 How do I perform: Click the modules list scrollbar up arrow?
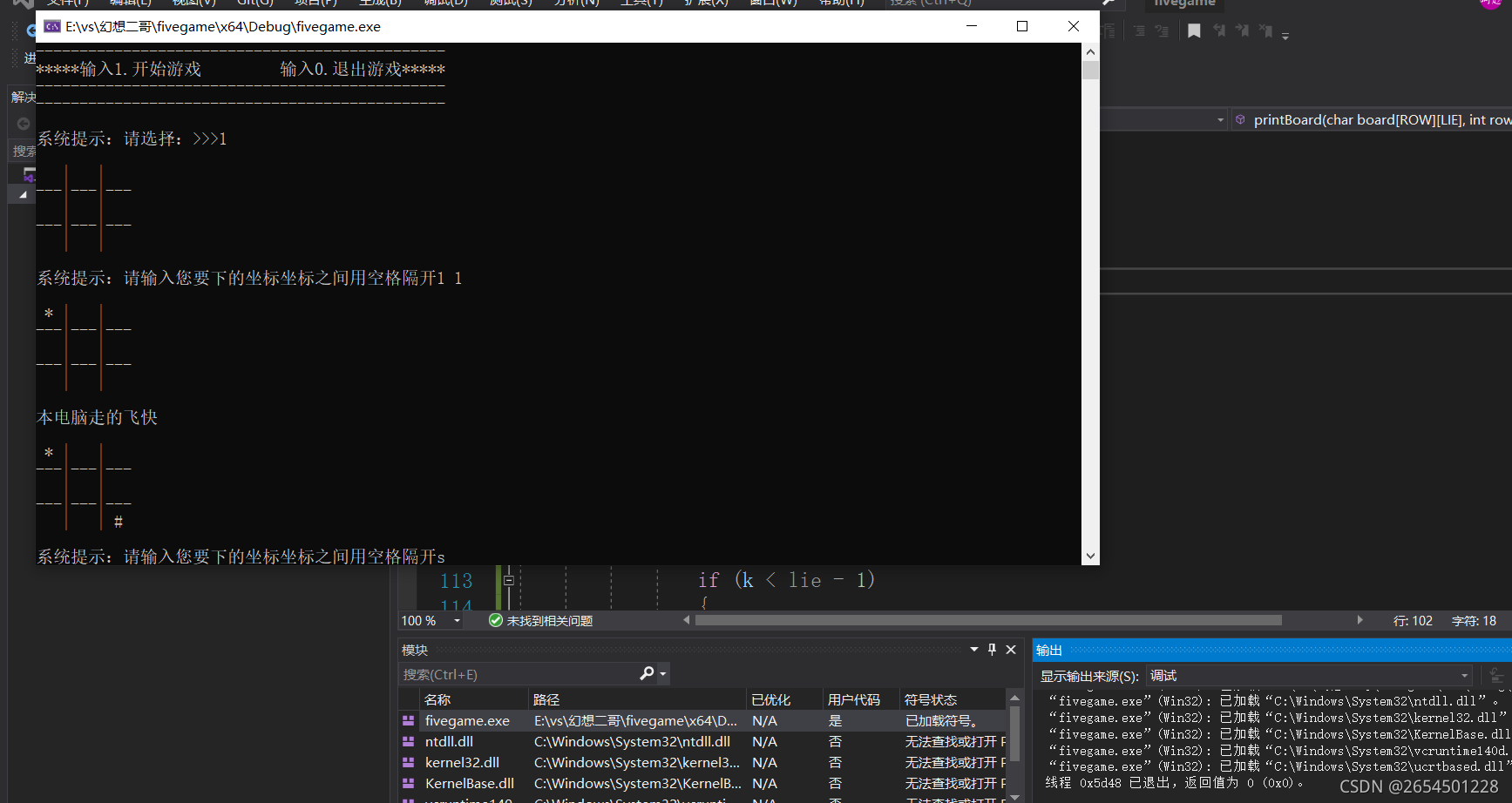tap(1014, 698)
